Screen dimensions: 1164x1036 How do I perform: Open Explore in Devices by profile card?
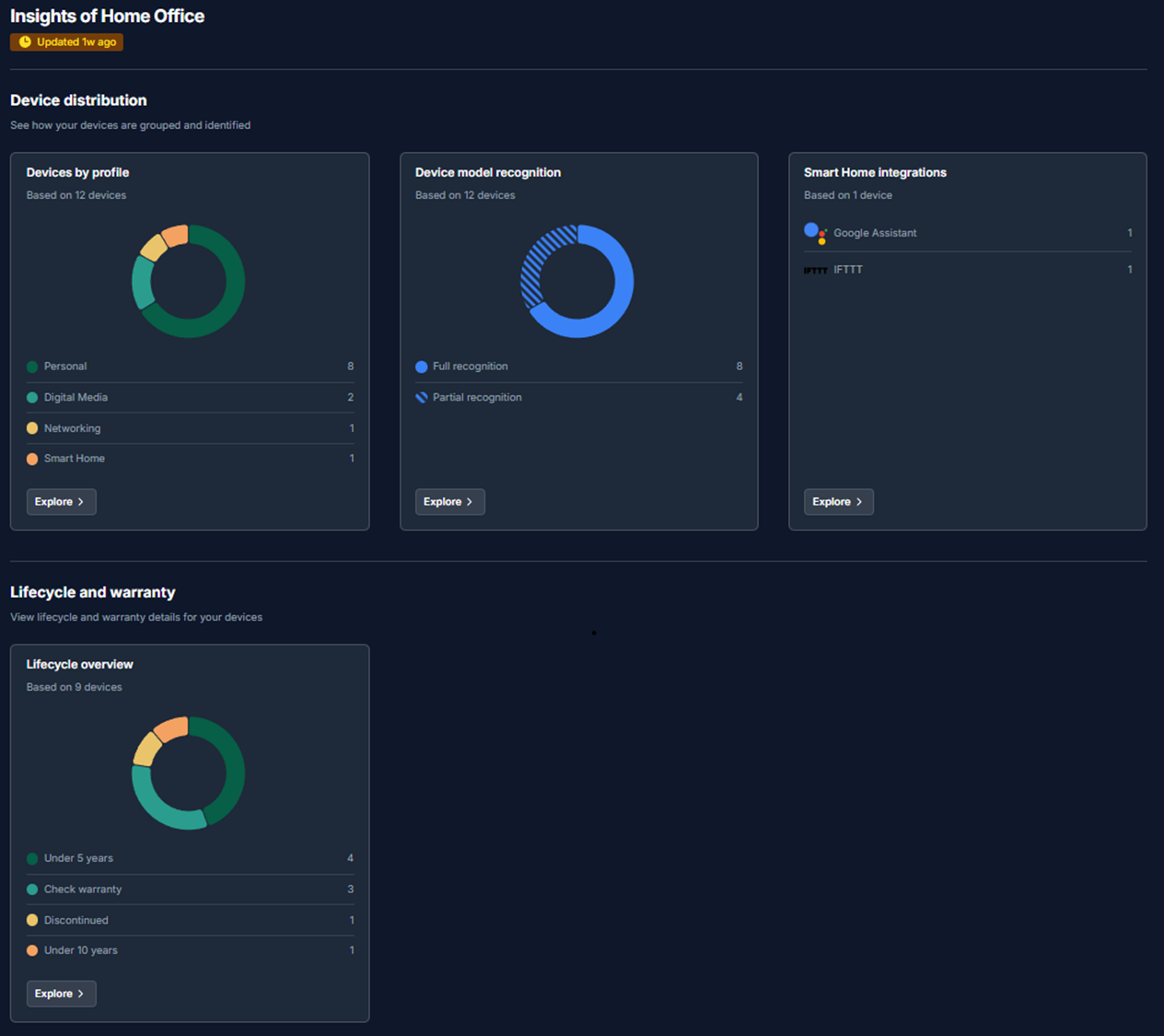click(x=61, y=502)
